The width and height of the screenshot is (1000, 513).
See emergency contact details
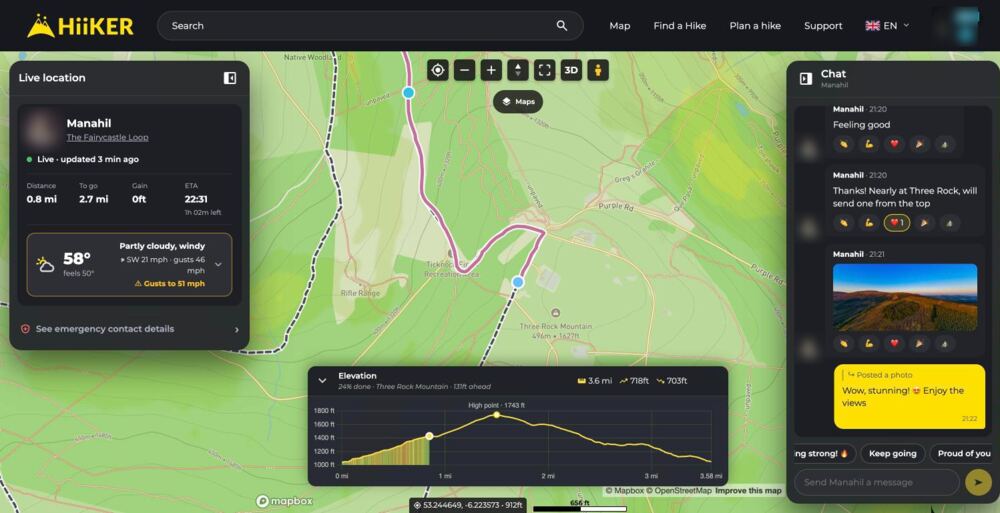point(129,329)
